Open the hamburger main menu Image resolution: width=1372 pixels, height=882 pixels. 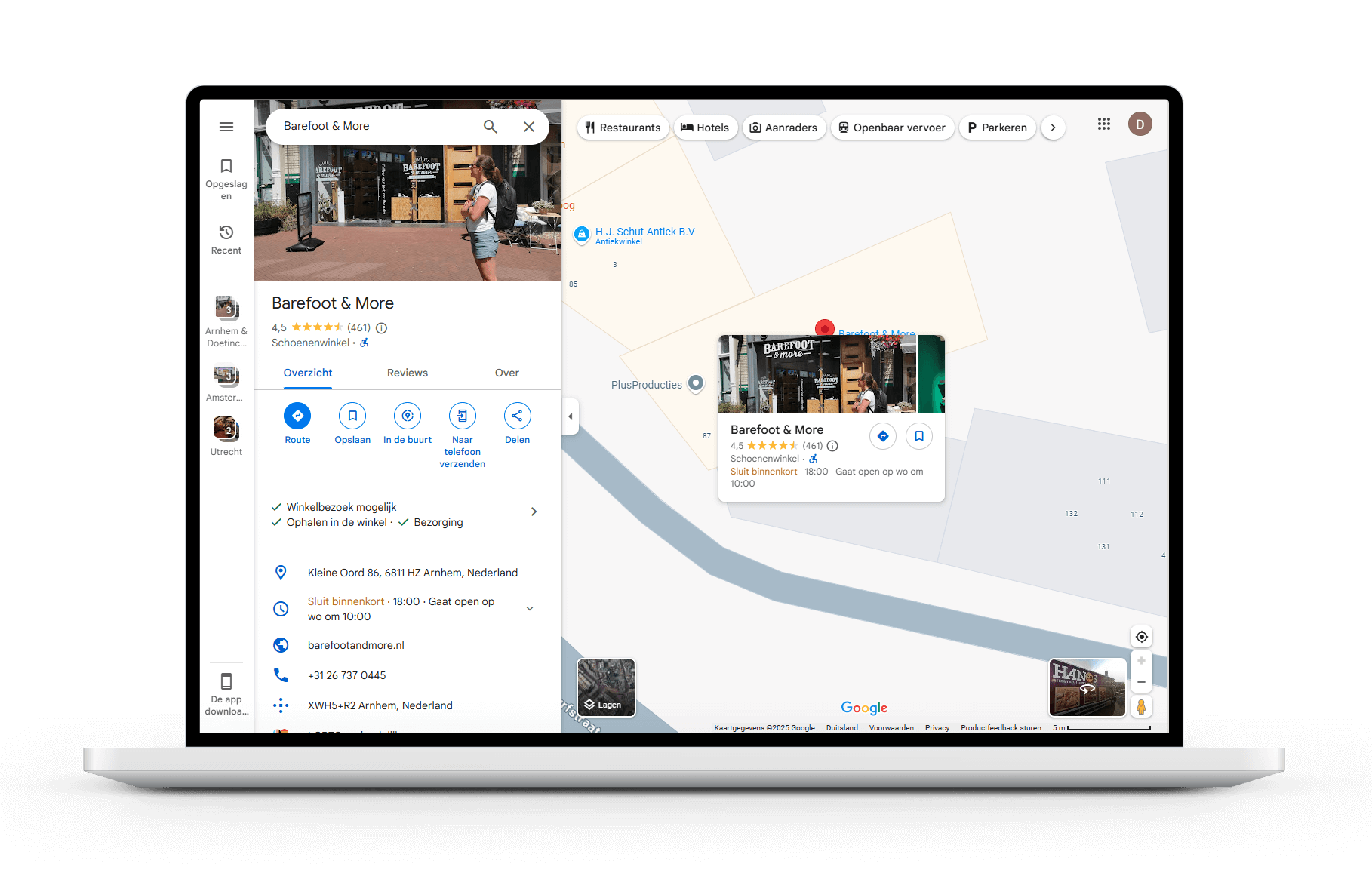point(226,127)
